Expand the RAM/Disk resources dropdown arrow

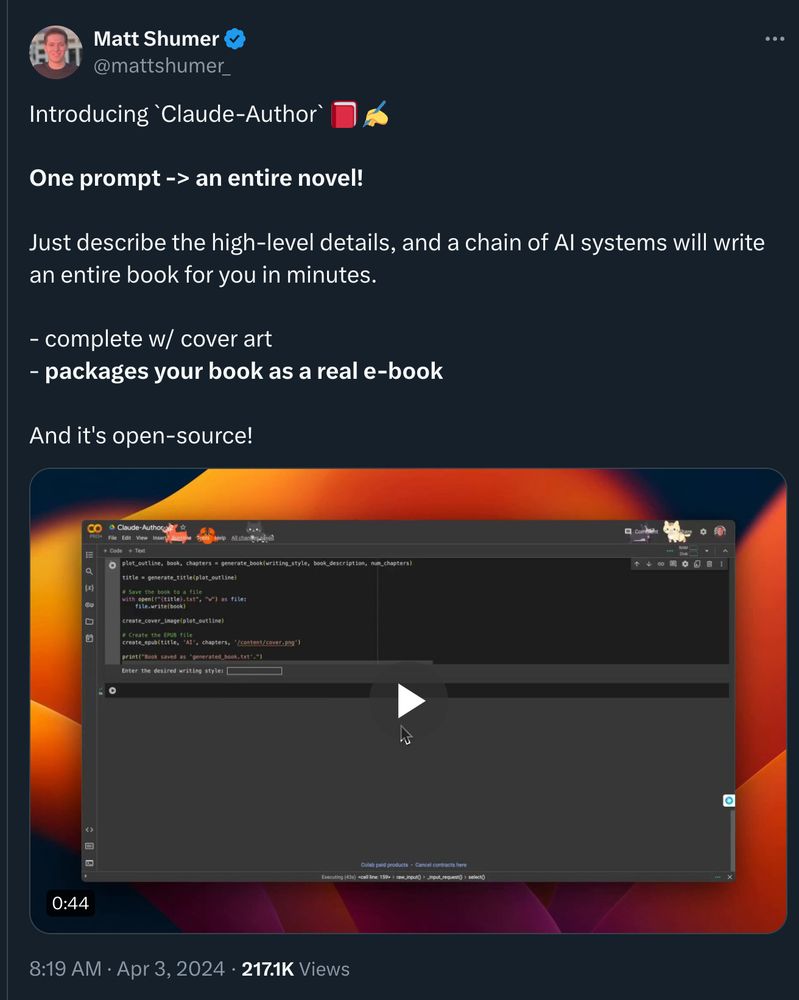(707, 550)
